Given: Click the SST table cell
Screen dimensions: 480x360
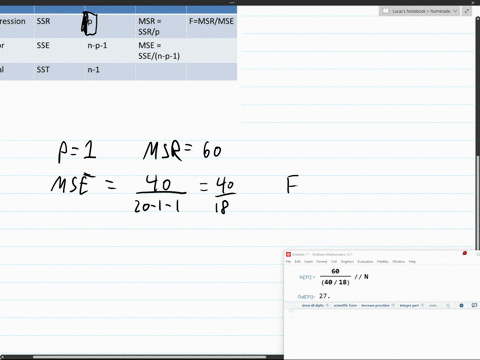Looking at the screenshot, I should point(59,71).
